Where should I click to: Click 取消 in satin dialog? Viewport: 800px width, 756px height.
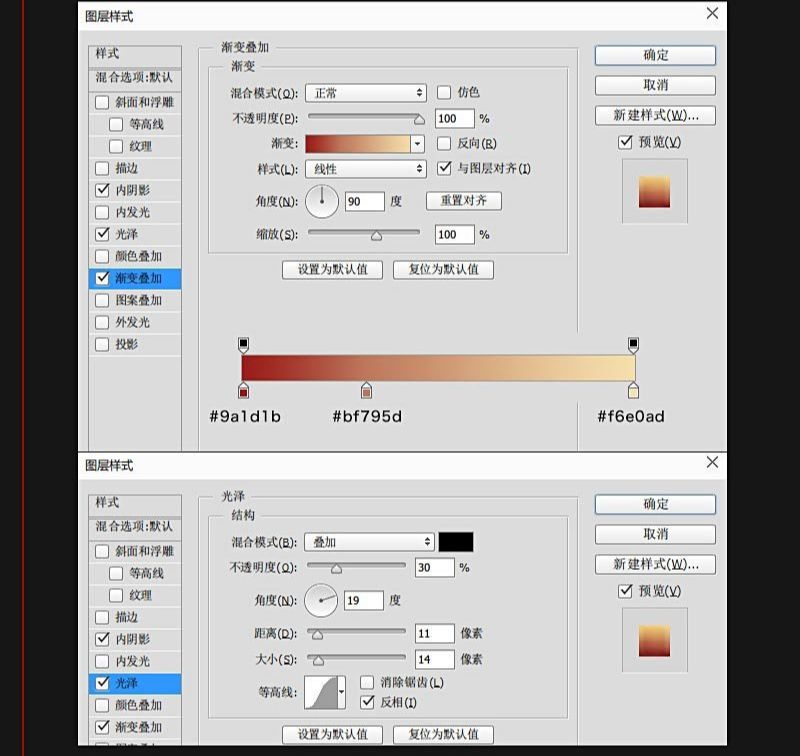pos(655,535)
